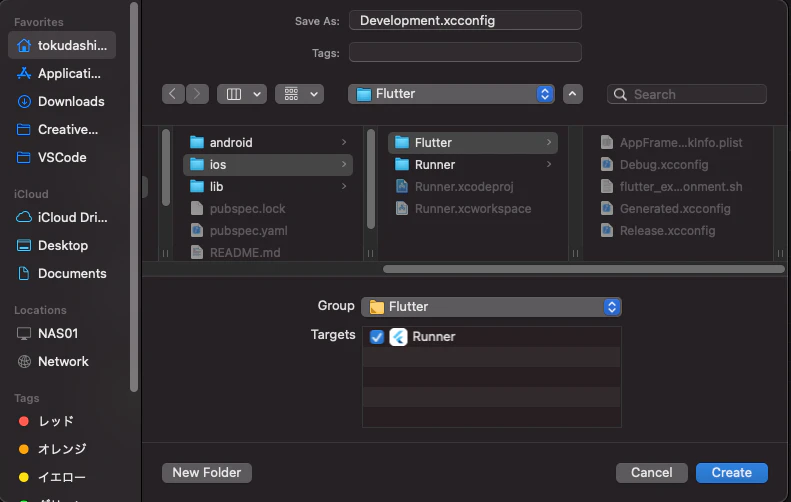
Task: Select the NAS01 location
Action: (x=62, y=333)
